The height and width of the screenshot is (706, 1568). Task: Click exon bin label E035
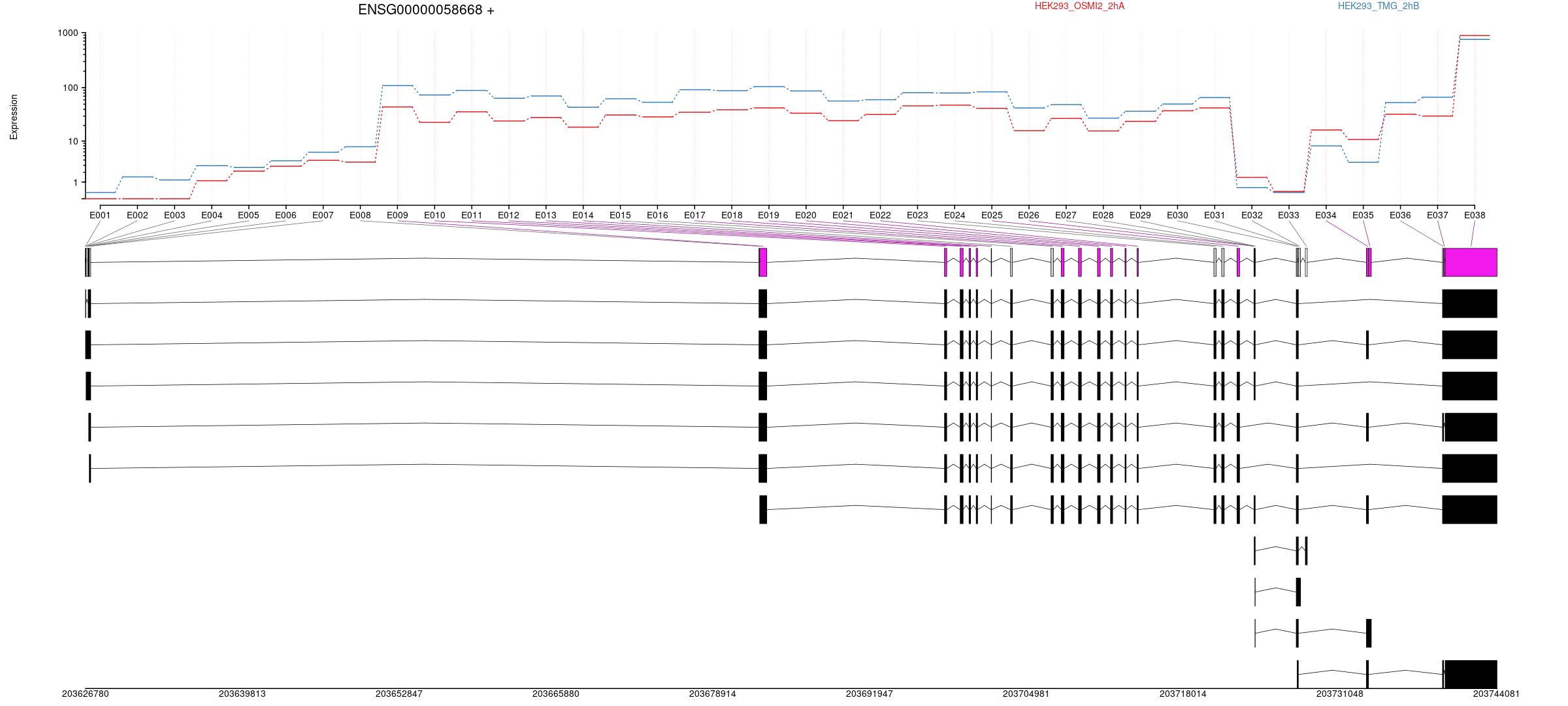coord(1363,215)
